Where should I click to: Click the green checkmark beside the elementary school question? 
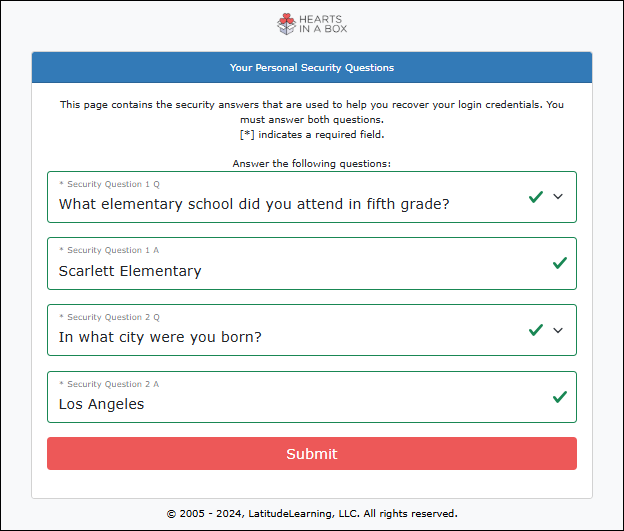[x=536, y=197]
